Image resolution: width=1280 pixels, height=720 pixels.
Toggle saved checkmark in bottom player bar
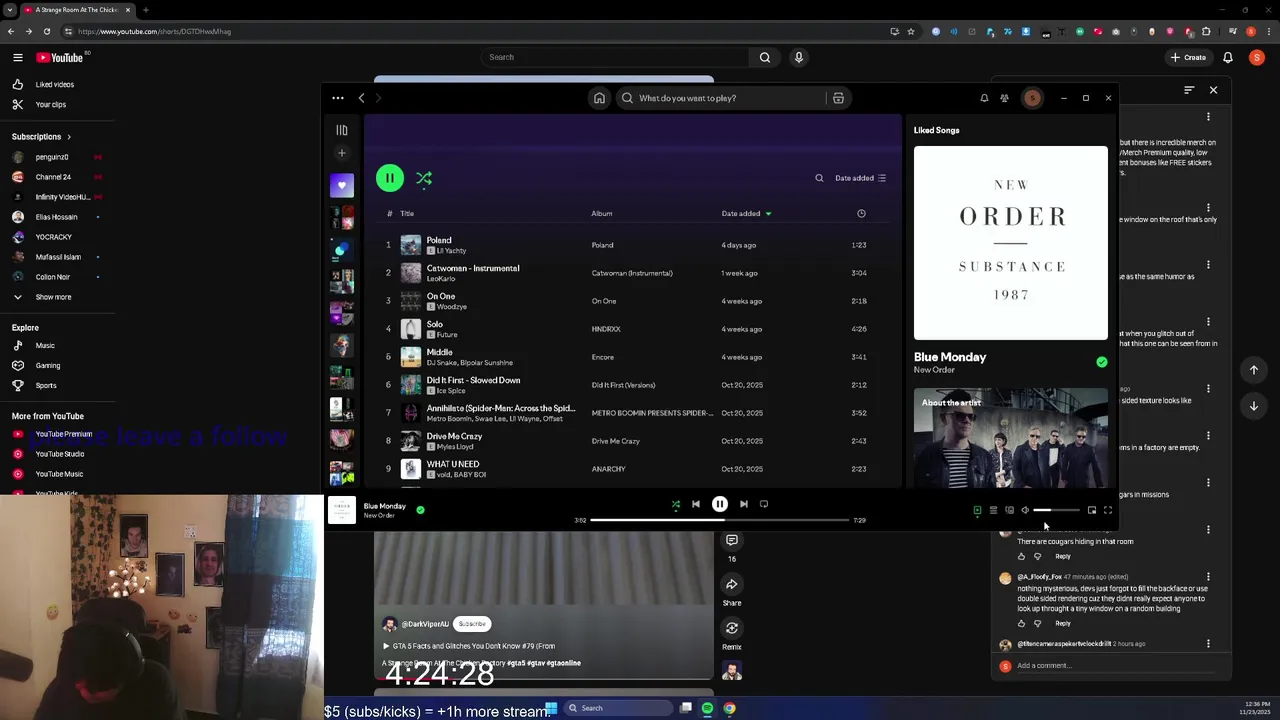(420, 510)
